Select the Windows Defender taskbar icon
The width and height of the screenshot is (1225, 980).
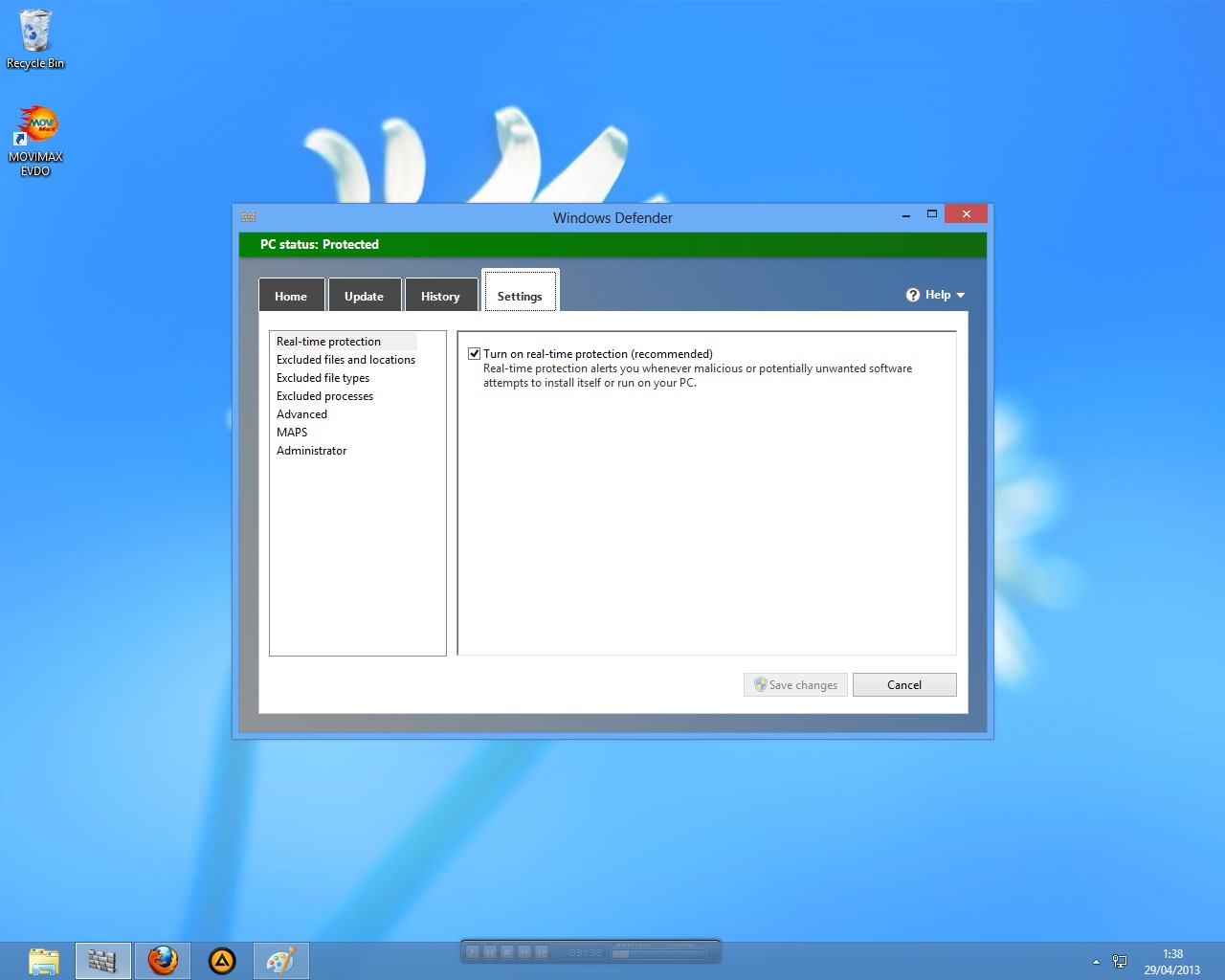point(102,961)
